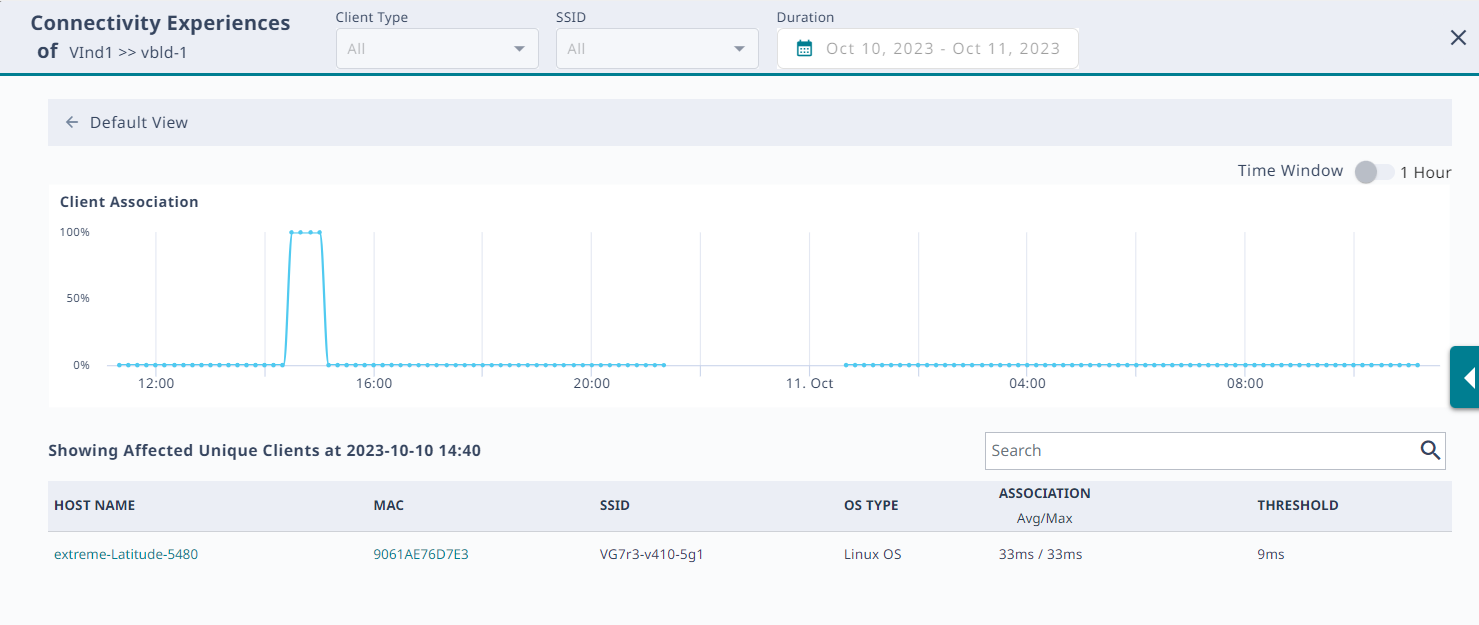Sort by SSID column header
The height and width of the screenshot is (625, 1479).
[615, 505]
